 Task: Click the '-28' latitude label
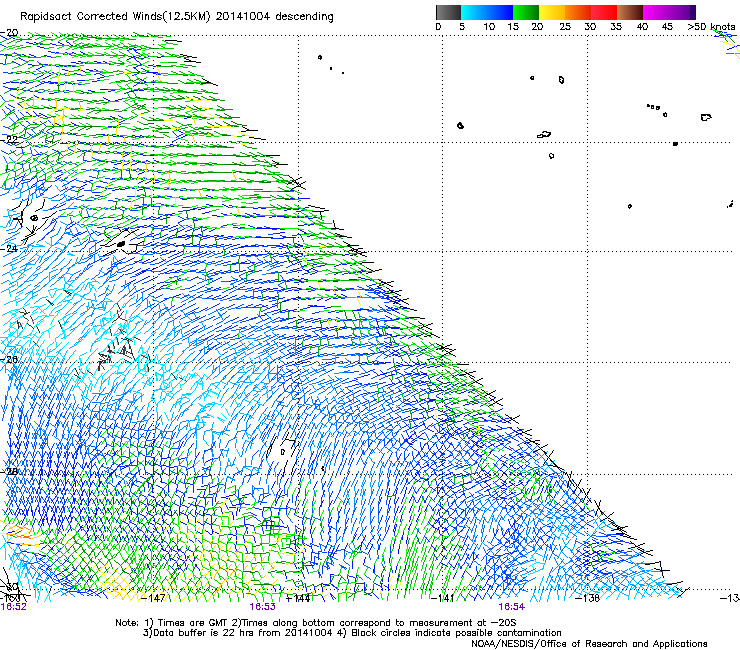[9, 472]
